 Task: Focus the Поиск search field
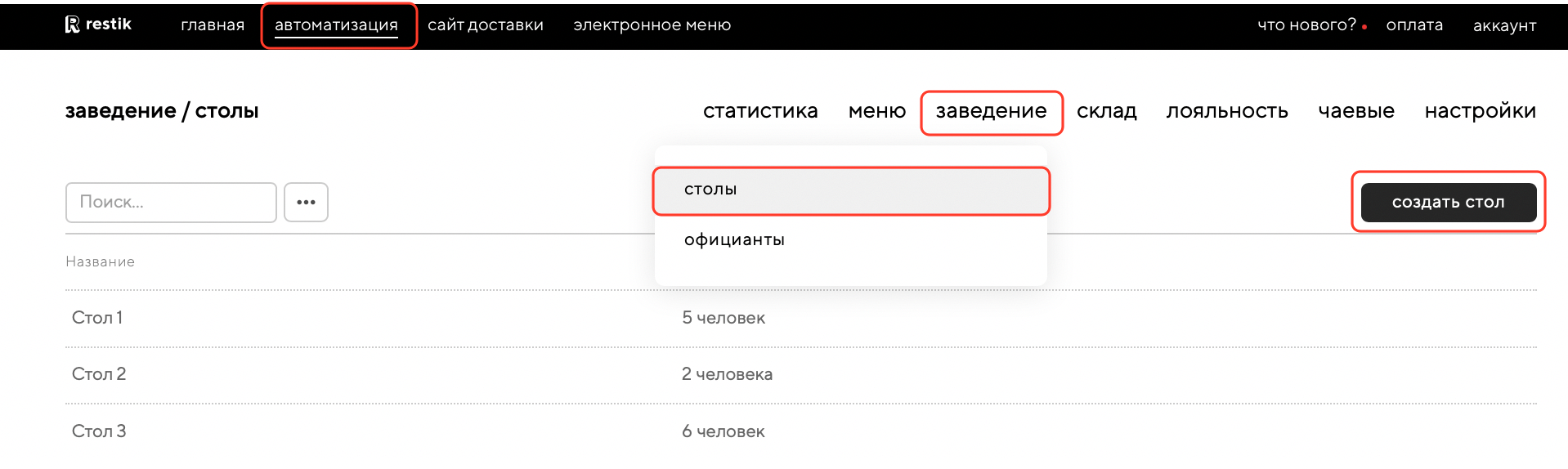pyautogui.click(x=171, y=202)
